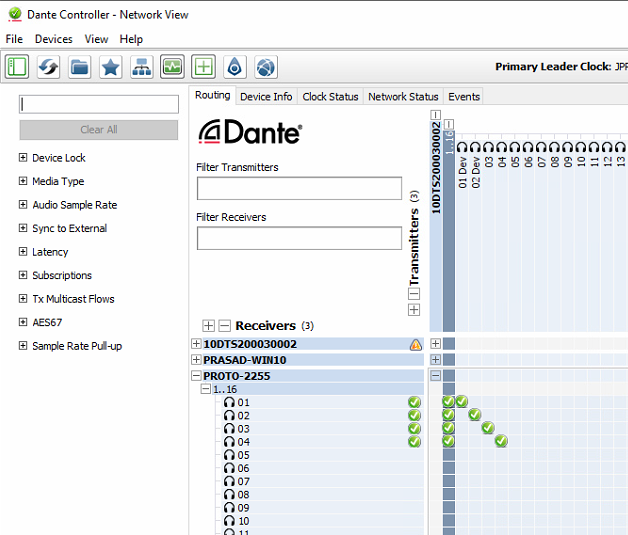Viewport: 628px width, 535px height.
Task: Toggle subscription of receiver 04 to transmitter 04
Action: (x=501, y=441)
